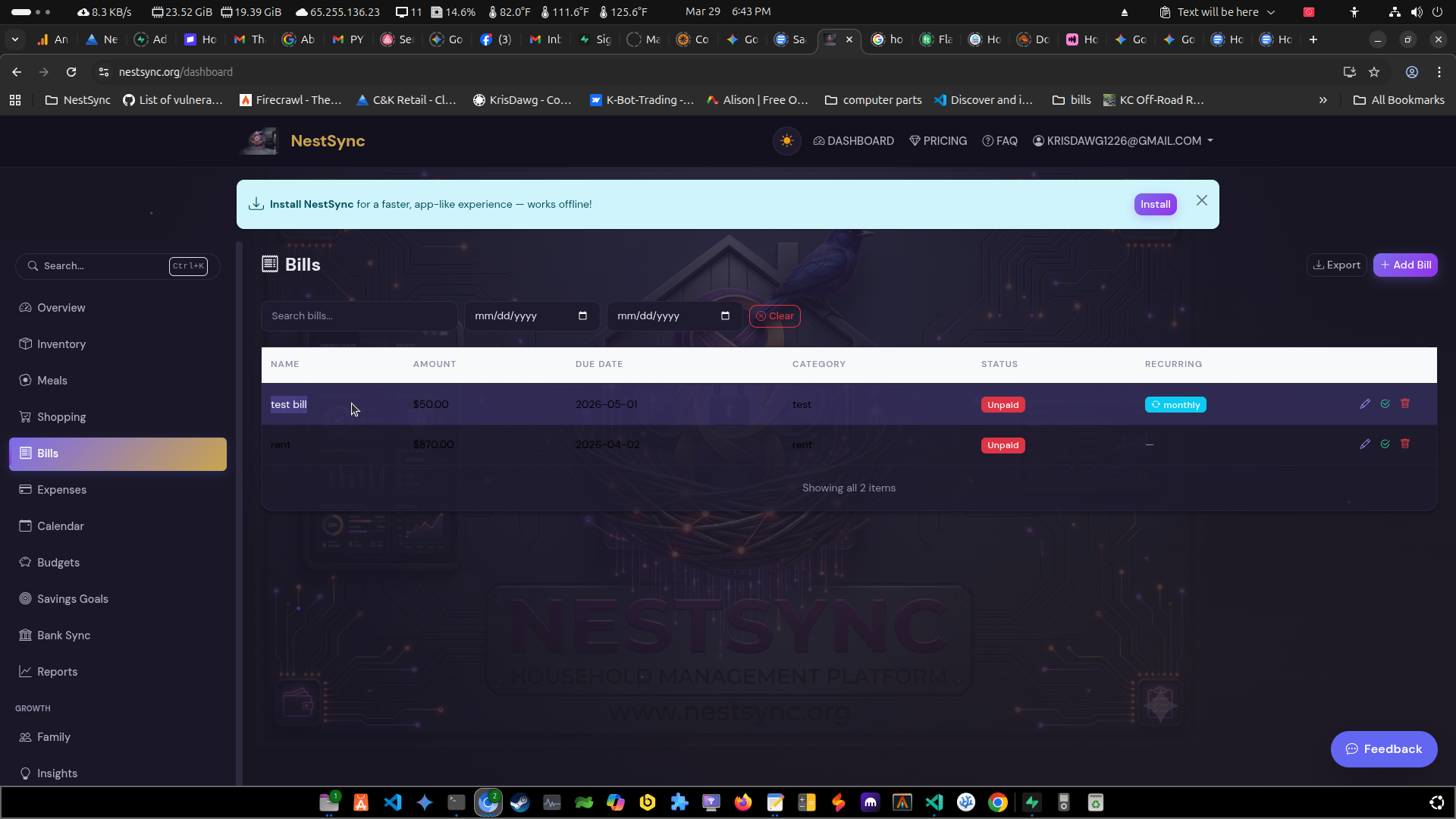
Task: Launch Firefox from the taskbar
Action: (x=743, y=802)
